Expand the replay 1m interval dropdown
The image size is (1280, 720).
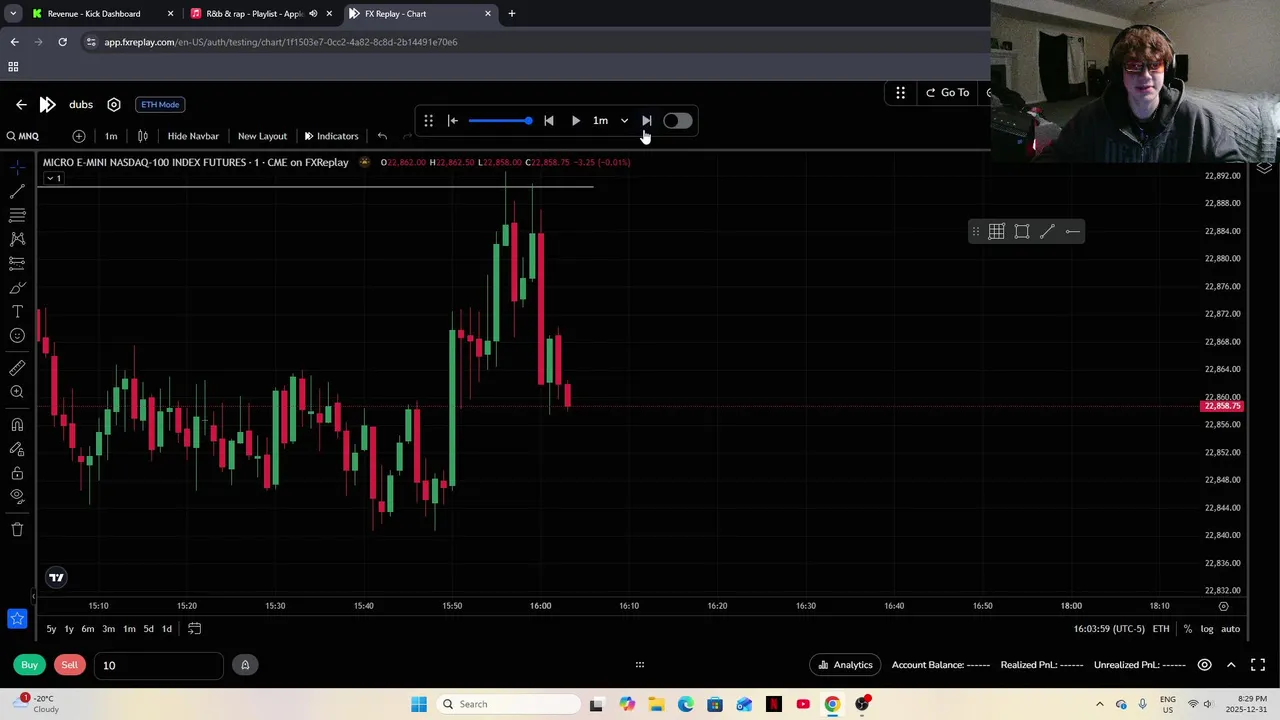click(x=610, y=121)
